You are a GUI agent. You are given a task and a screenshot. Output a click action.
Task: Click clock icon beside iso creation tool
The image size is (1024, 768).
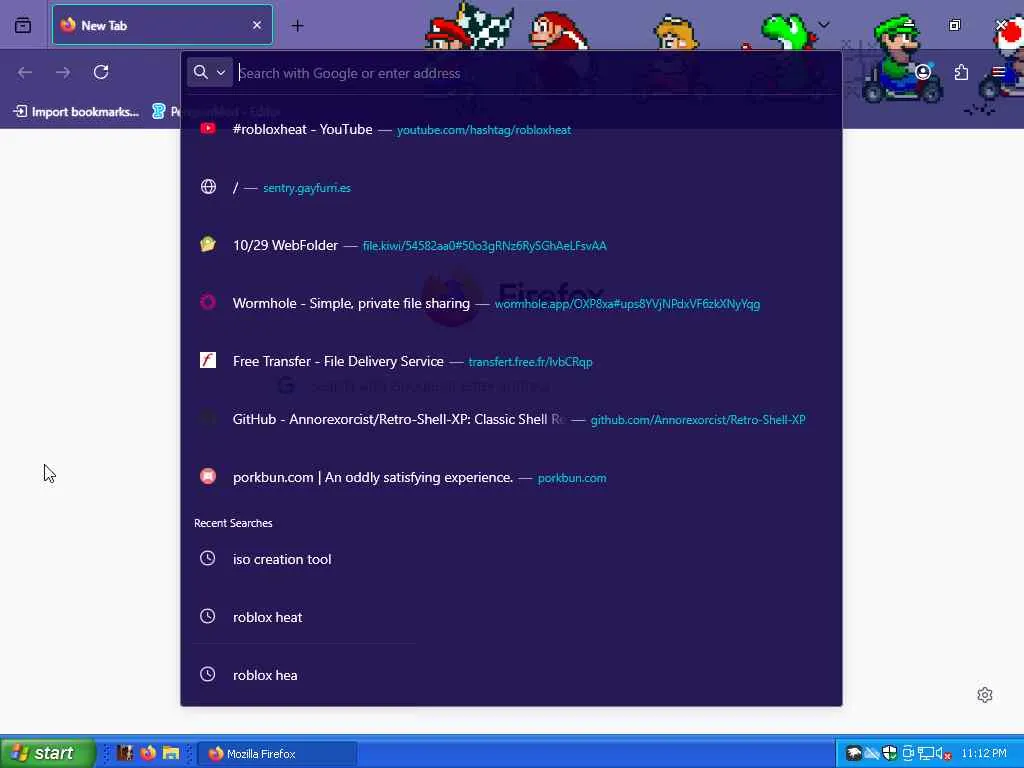(x=208, y=558)
